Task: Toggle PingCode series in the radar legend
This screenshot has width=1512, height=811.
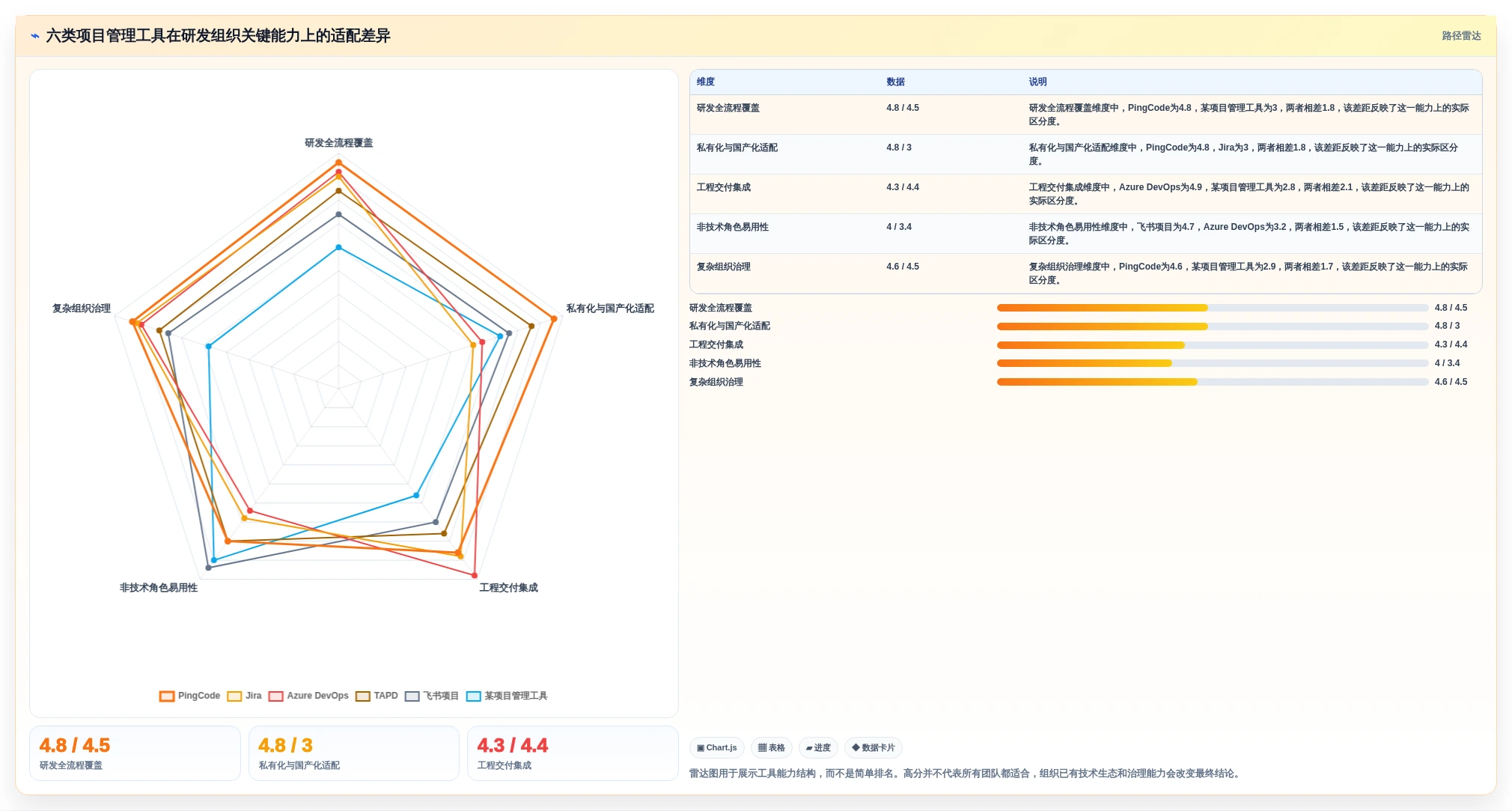Action: [190, 696]
